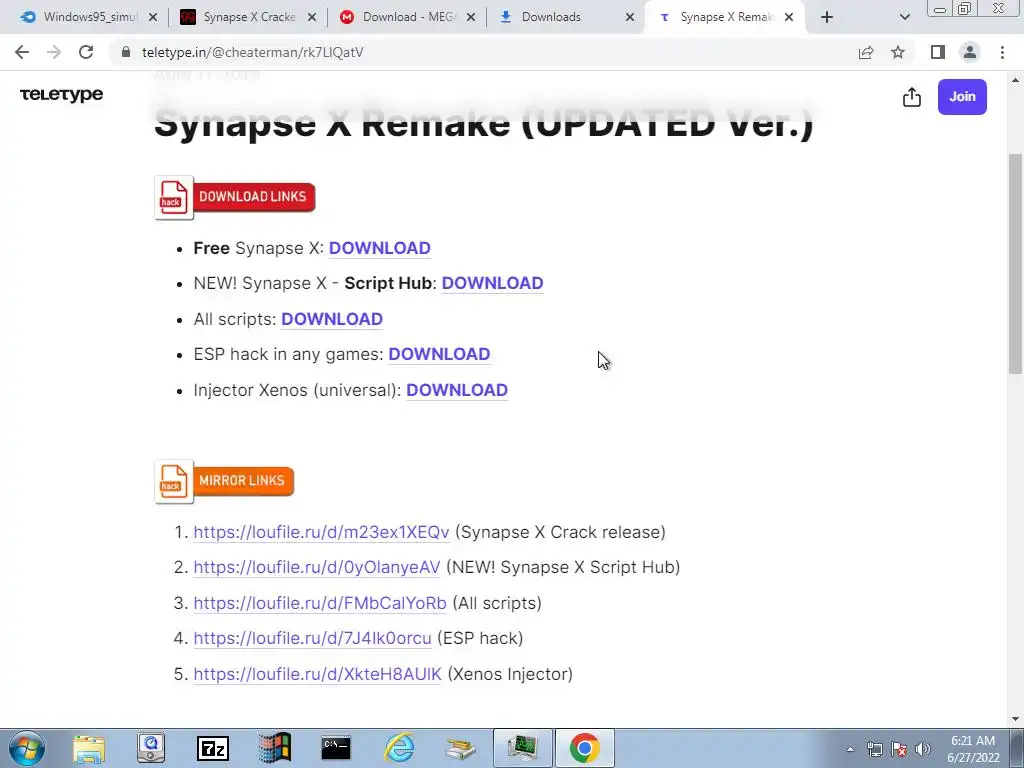This screenshot has height=768, width=1024.
Task: Click DOWNLOAD for Injector Xenos
Action: [x=457, y=390]
